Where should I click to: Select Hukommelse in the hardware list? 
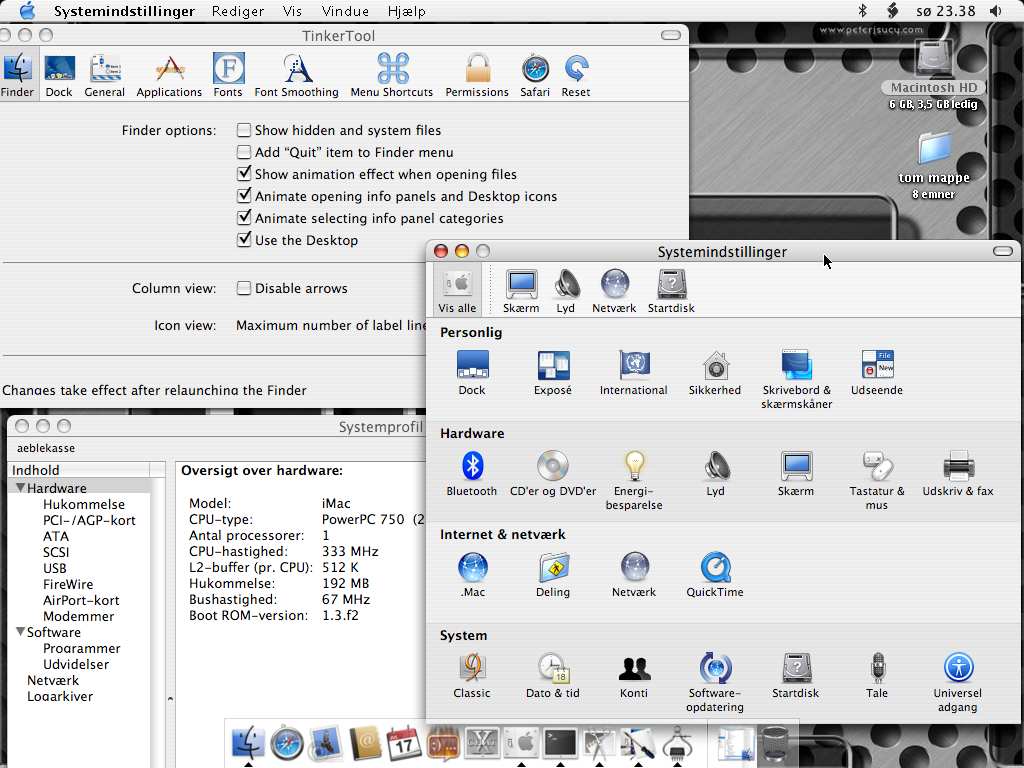point(84,504)
